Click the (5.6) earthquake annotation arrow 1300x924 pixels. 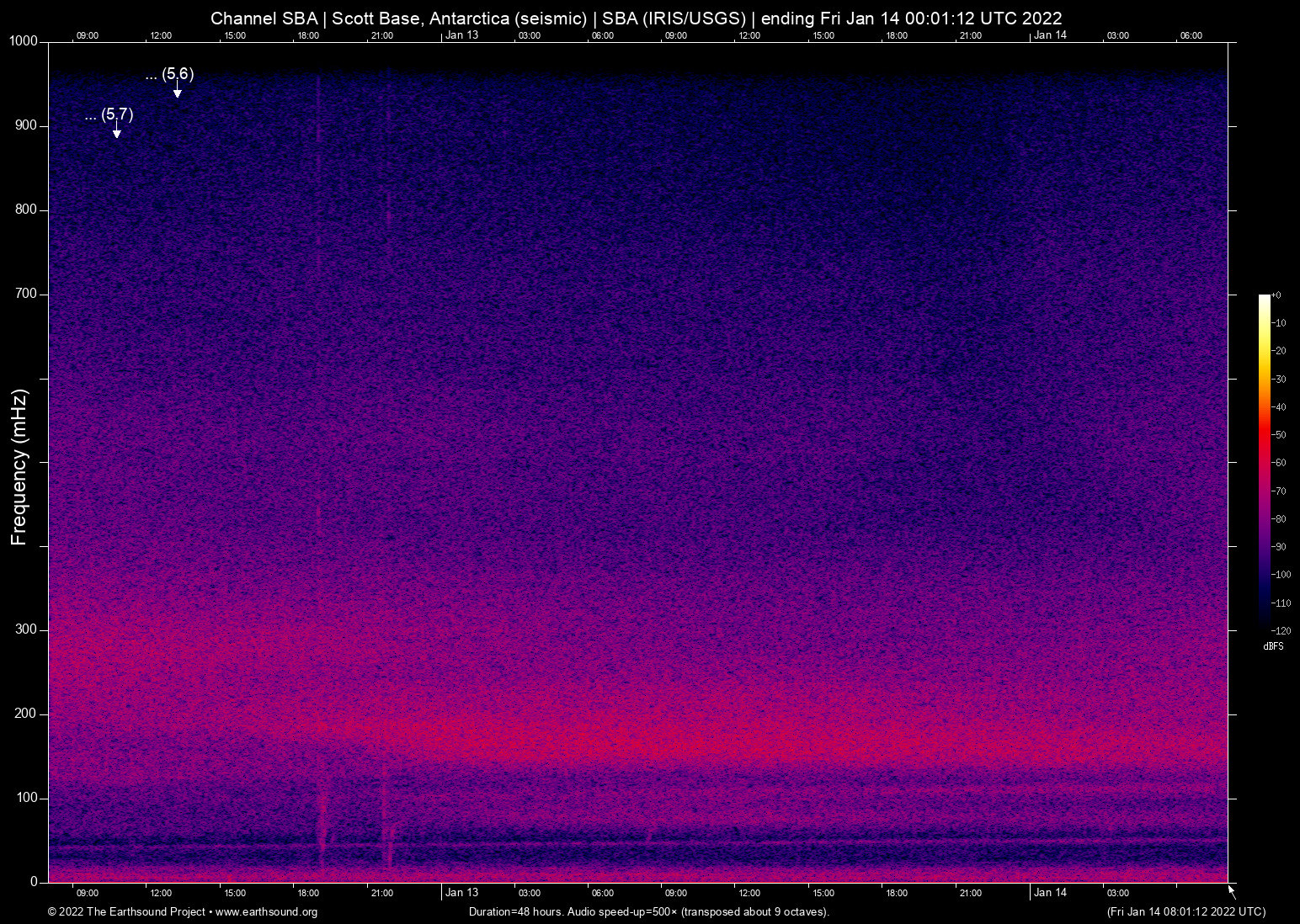(x=177, y=88)
